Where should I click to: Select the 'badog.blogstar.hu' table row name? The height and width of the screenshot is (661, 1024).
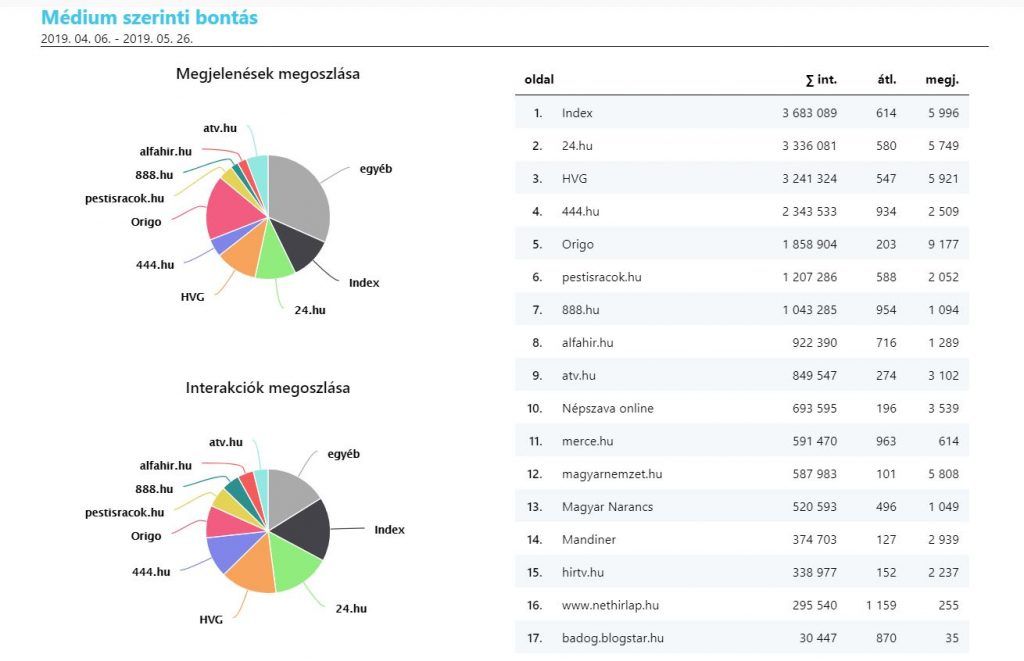(613, 638)
